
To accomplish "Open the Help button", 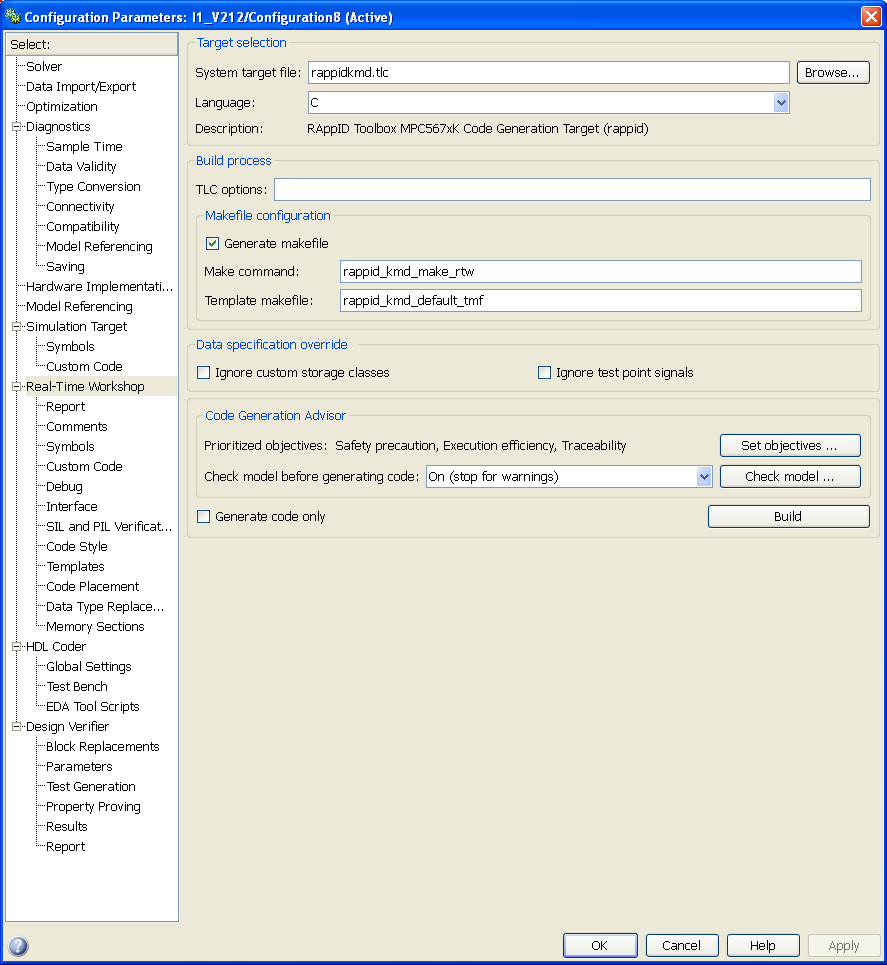I will 763,945.
